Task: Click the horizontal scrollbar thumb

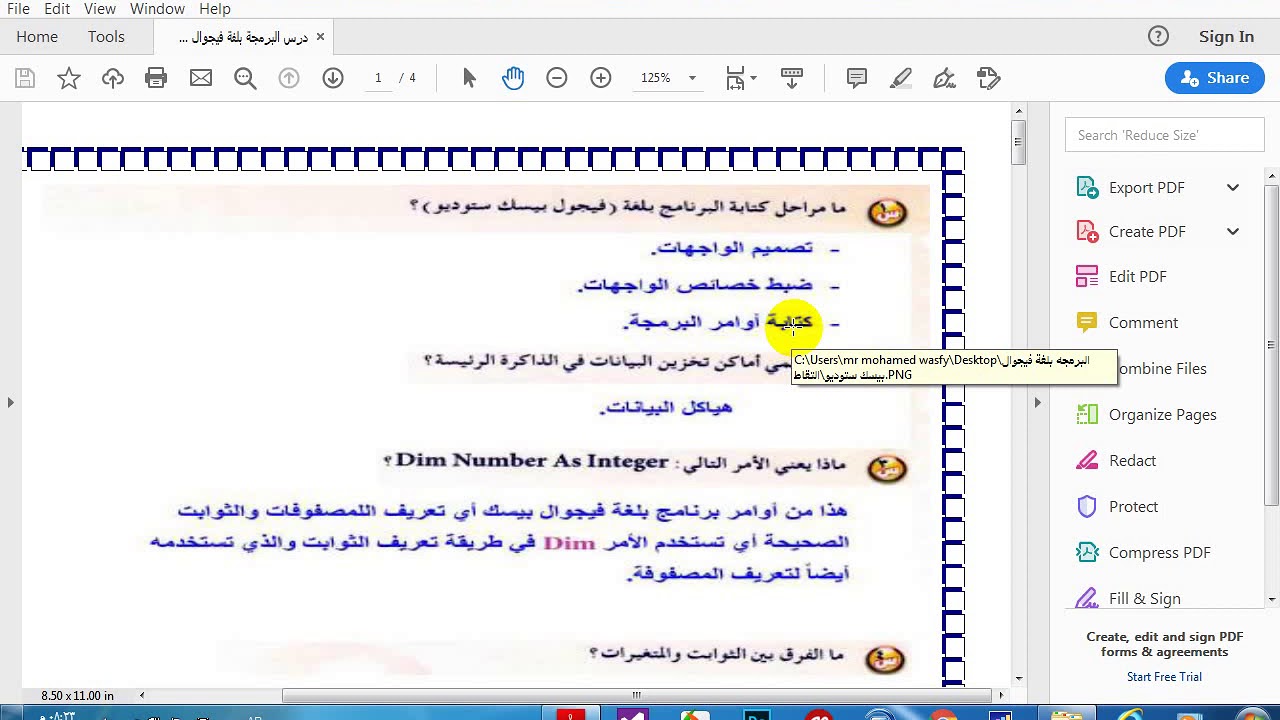Action: [636, 695]
